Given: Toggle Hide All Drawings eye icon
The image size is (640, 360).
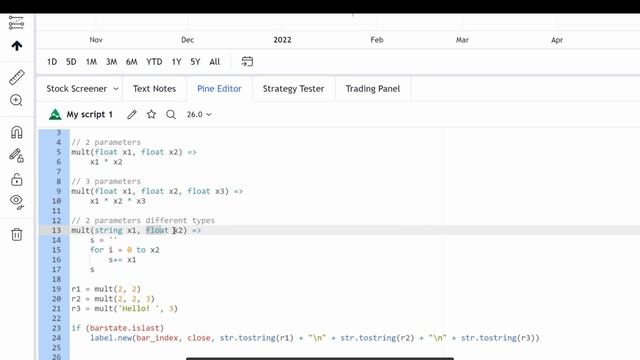Looking at the screenshot, I should click(x=17, y=202).
